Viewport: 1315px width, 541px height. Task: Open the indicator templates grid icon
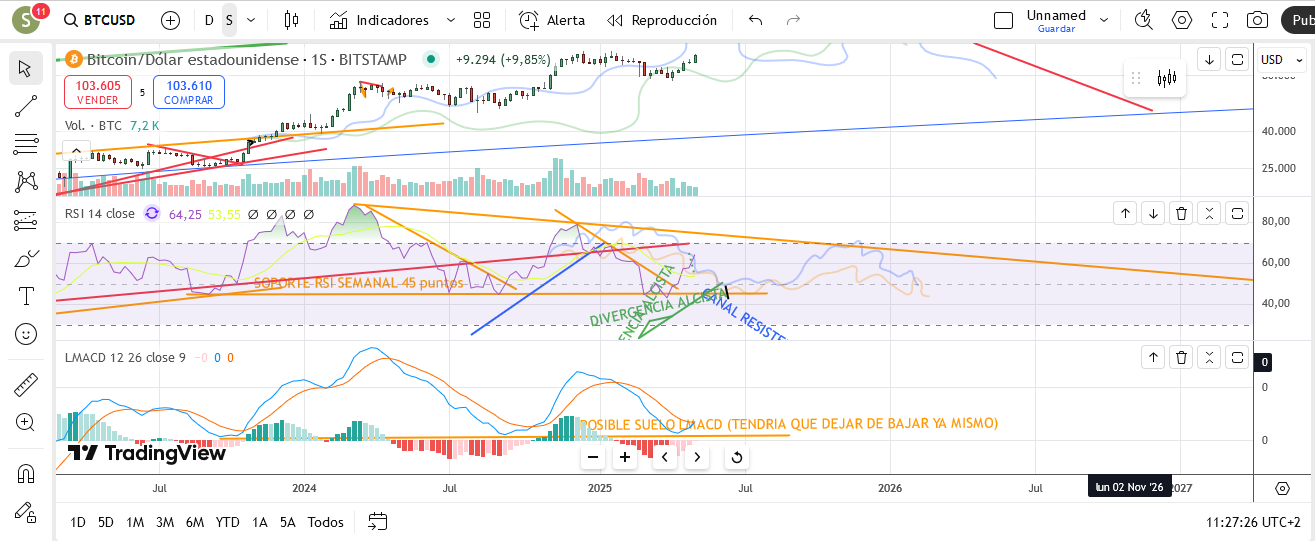click(x=482, y=20)
